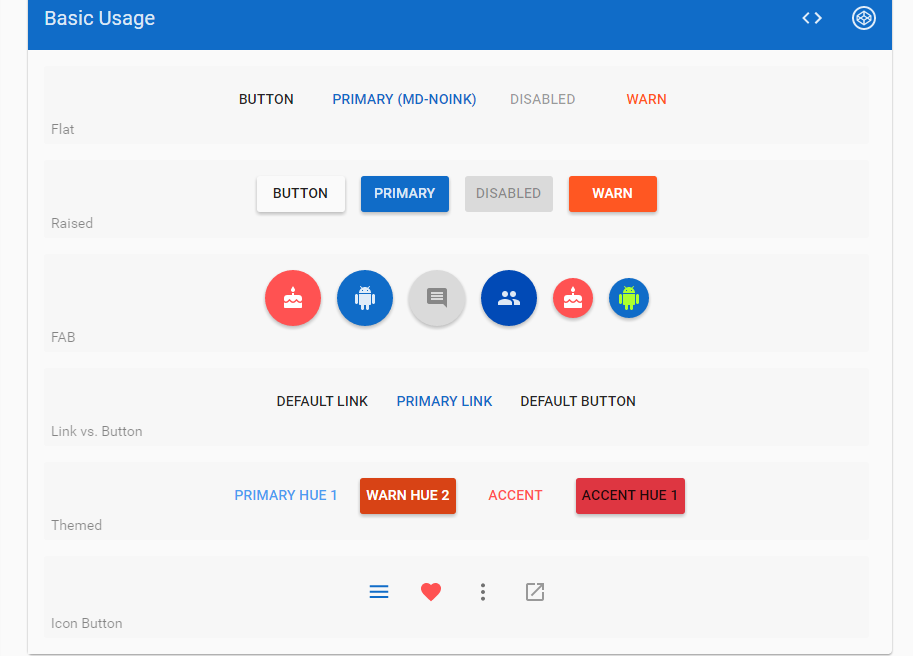Click the grey comment FAB button
The image size is (913, 656).
tap(437, 299)
